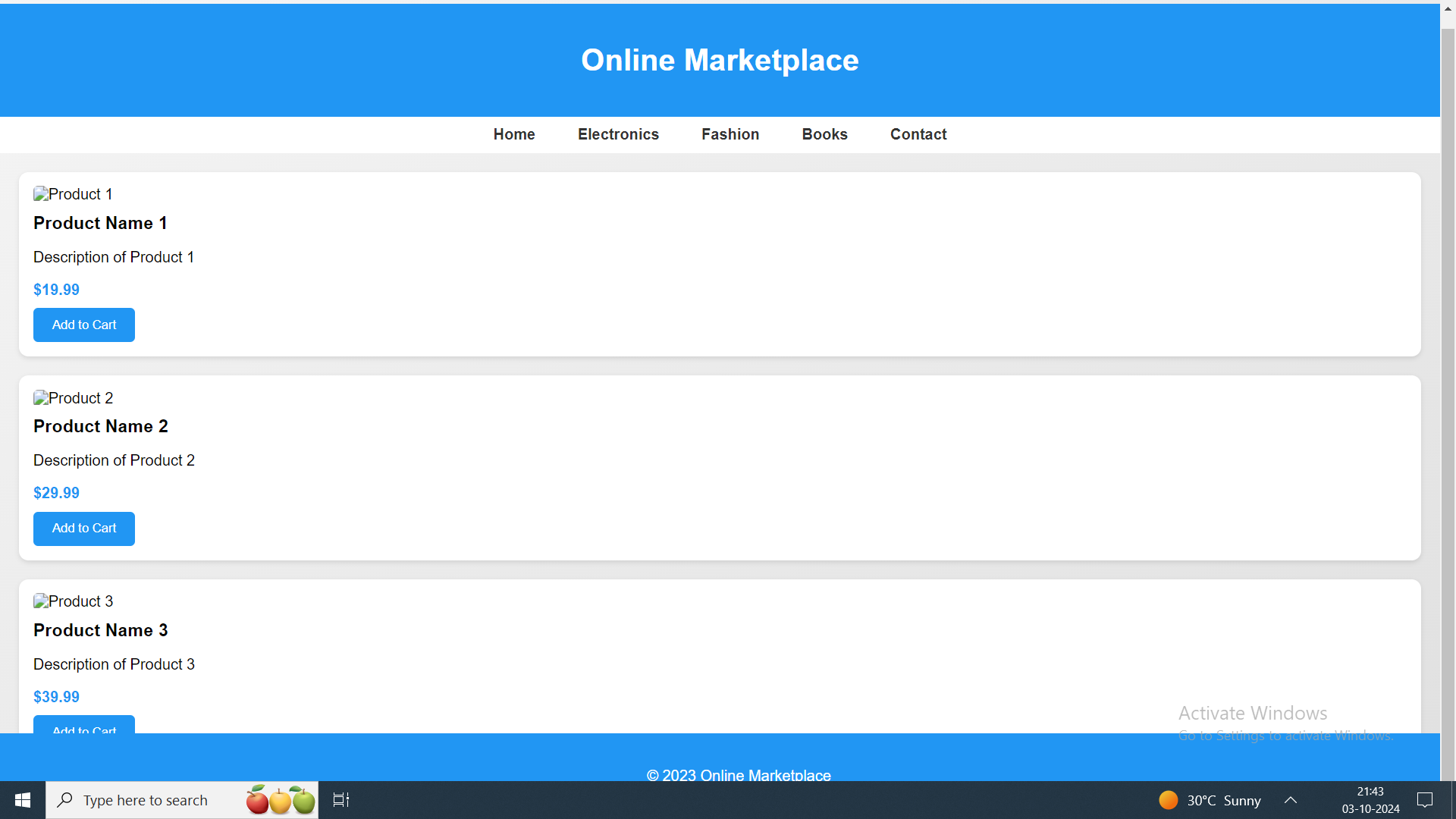Open the notification center icon
The width and height of the screenshot is (1456, 819).
[1425, 800]
